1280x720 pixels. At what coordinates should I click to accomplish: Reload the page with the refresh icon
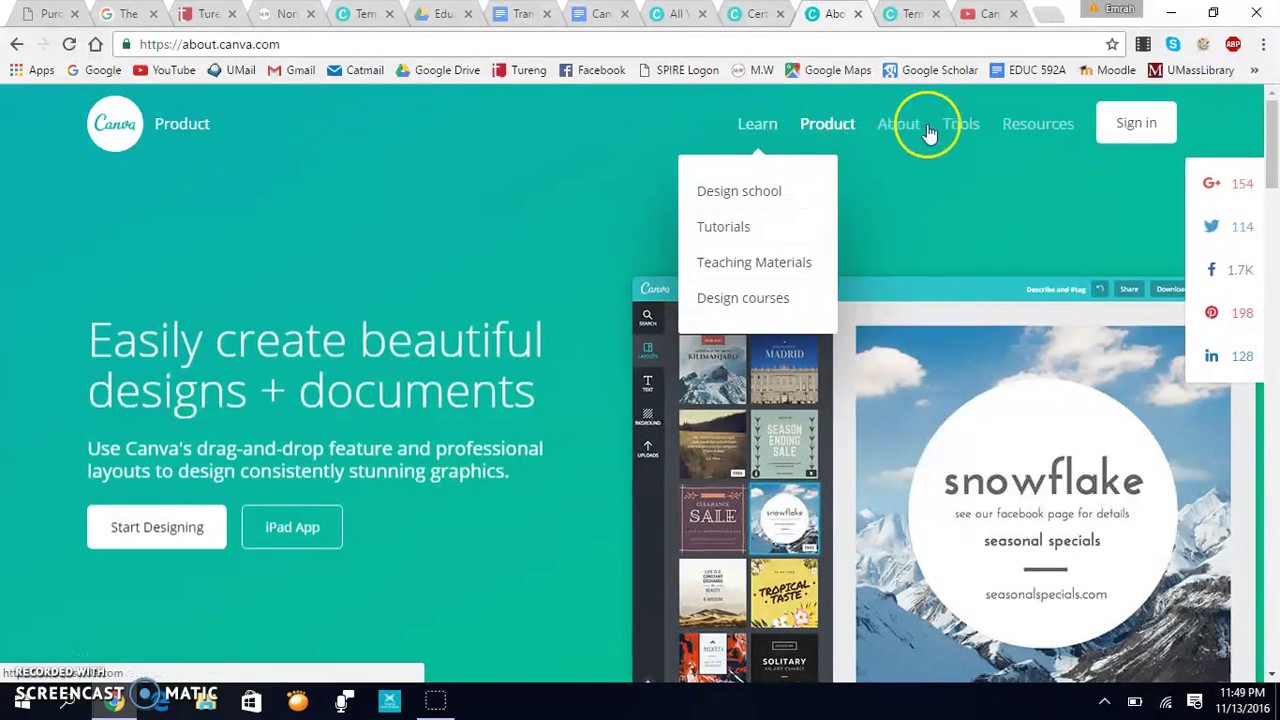pyautogui.click(x=69, y=44)
